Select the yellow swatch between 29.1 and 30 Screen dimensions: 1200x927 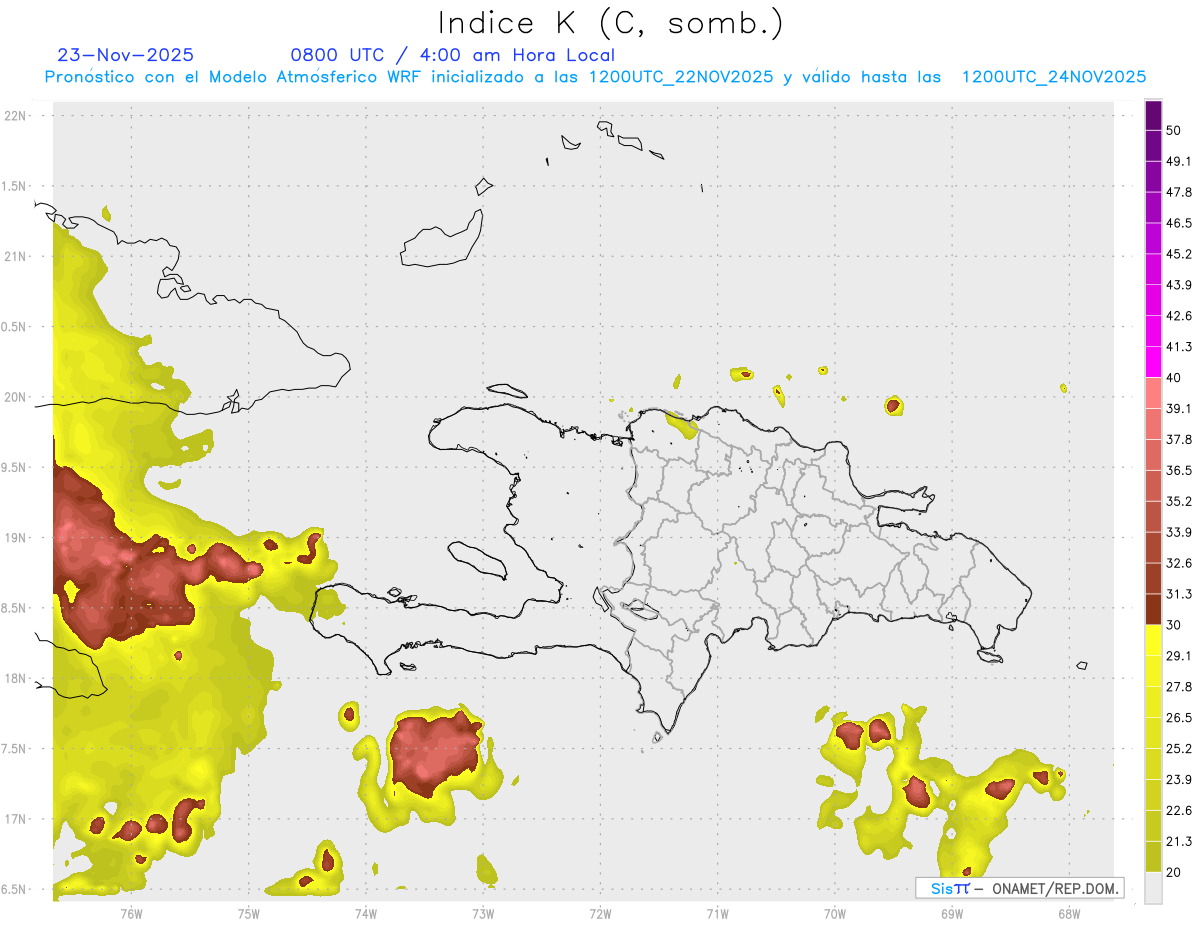click(1153, 640)
